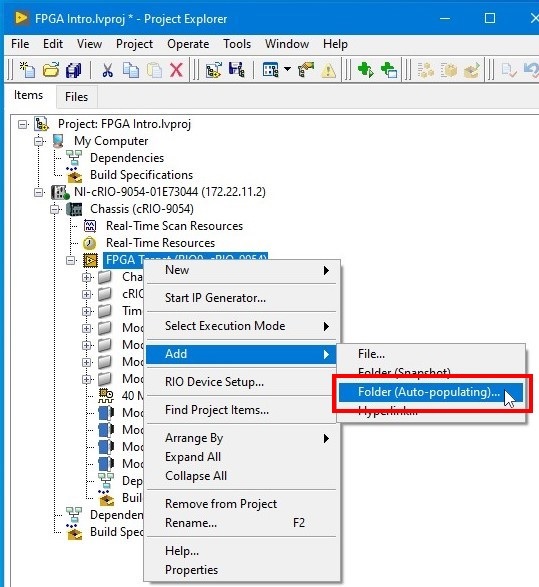The height and width of the screenshot is (587, 539).
Task: Select Real-Time Scan Resources tree item
Action: (174, 226)
